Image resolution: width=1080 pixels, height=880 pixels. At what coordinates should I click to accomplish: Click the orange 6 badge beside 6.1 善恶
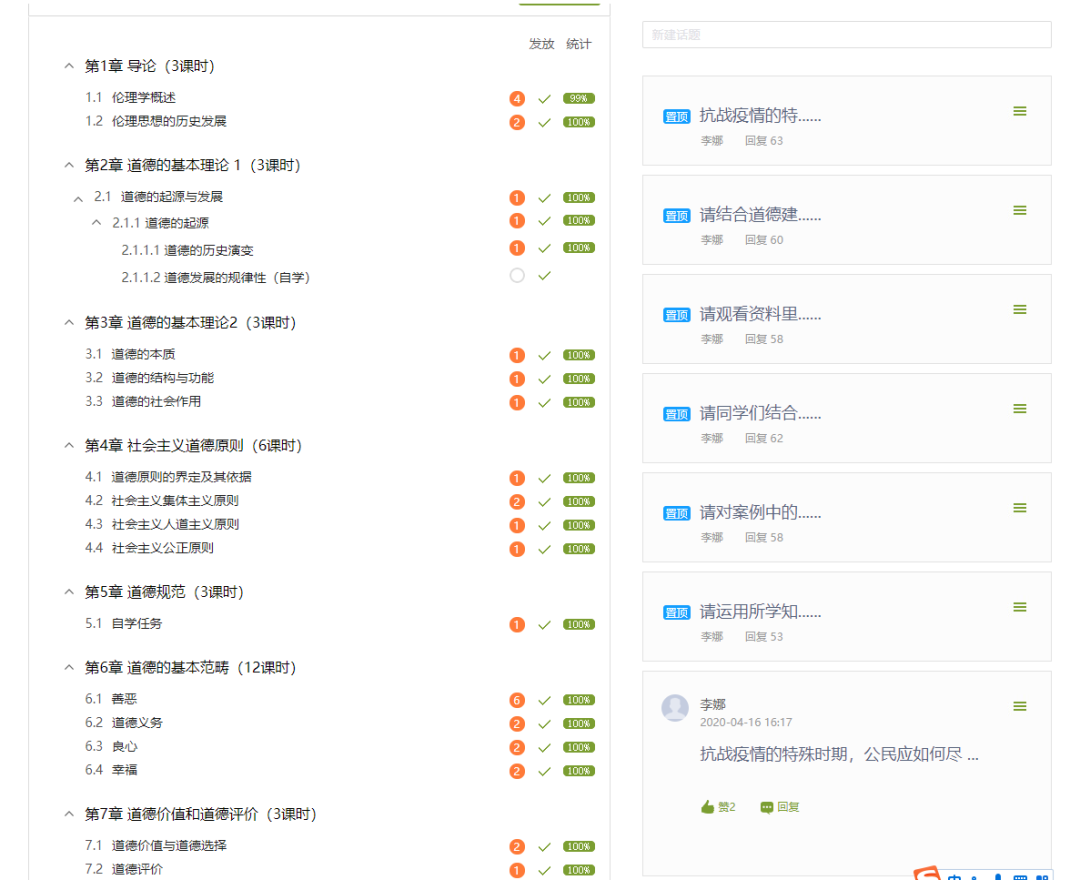tap(517, 700)
